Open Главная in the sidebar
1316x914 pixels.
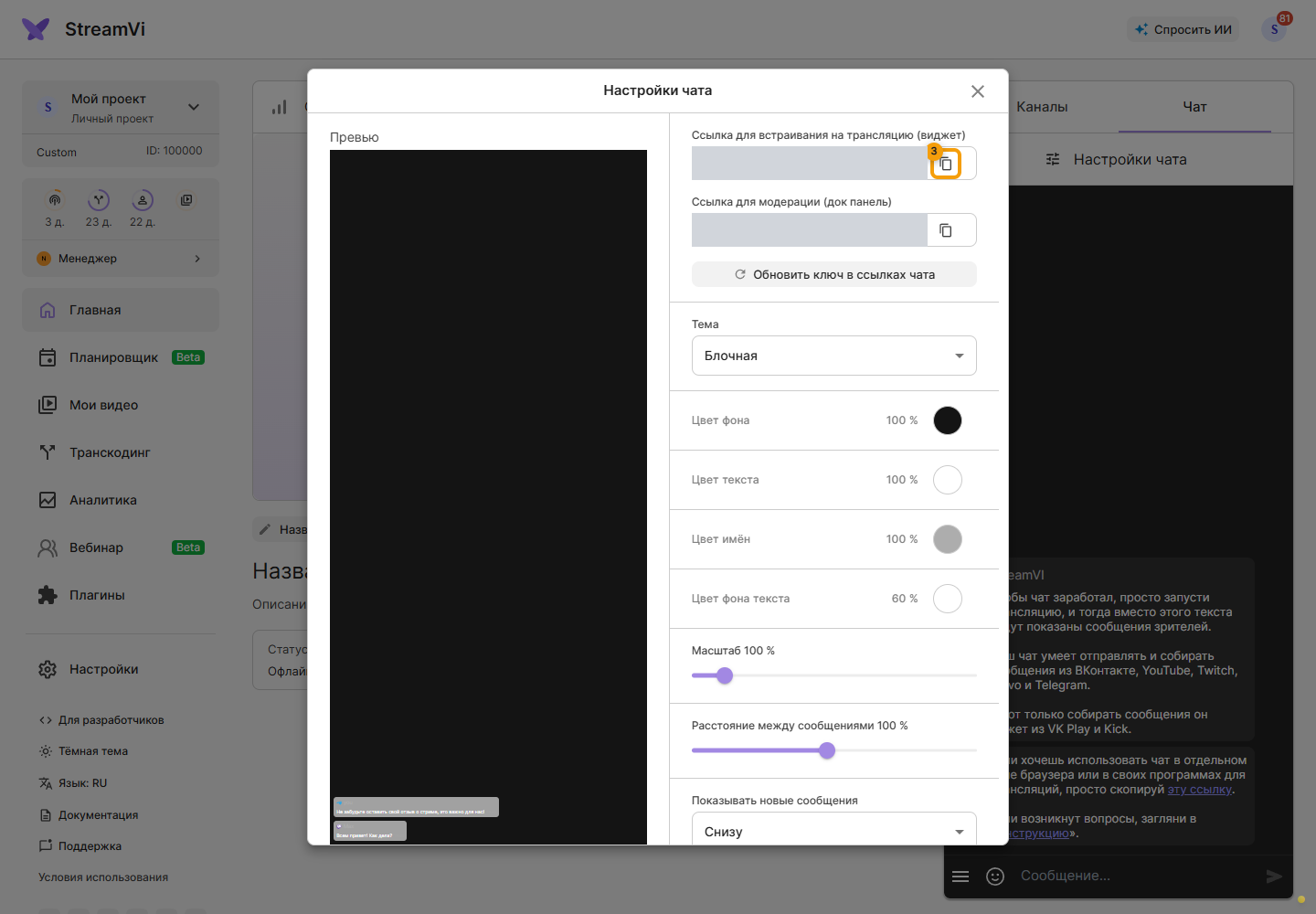point(121,310)
